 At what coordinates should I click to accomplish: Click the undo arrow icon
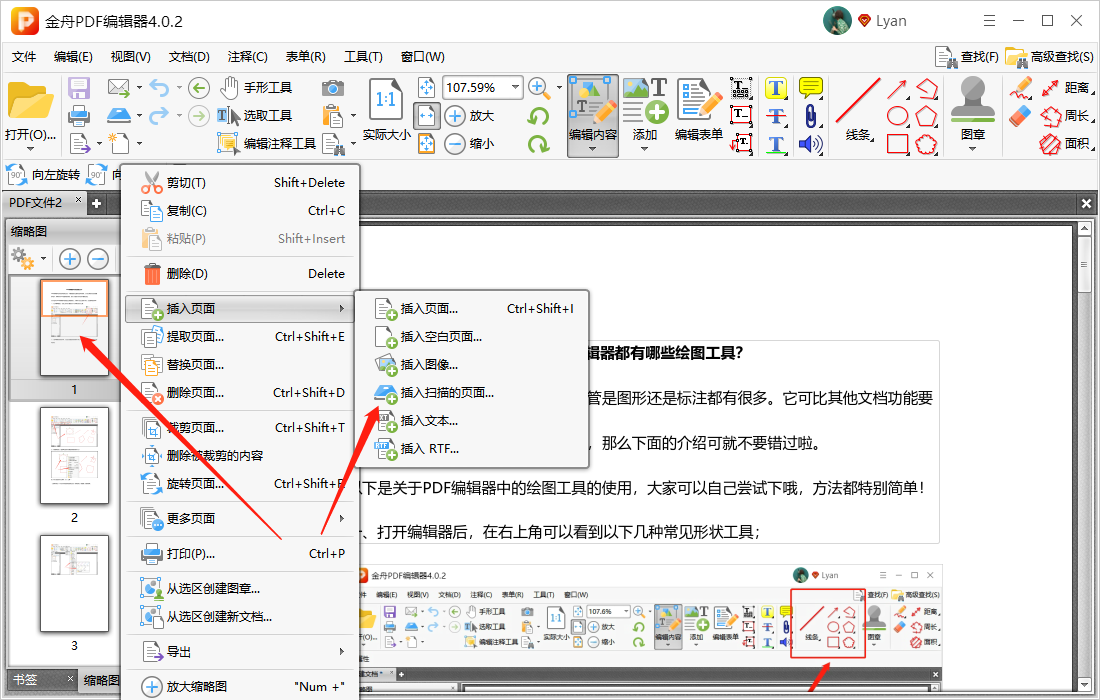159,88
